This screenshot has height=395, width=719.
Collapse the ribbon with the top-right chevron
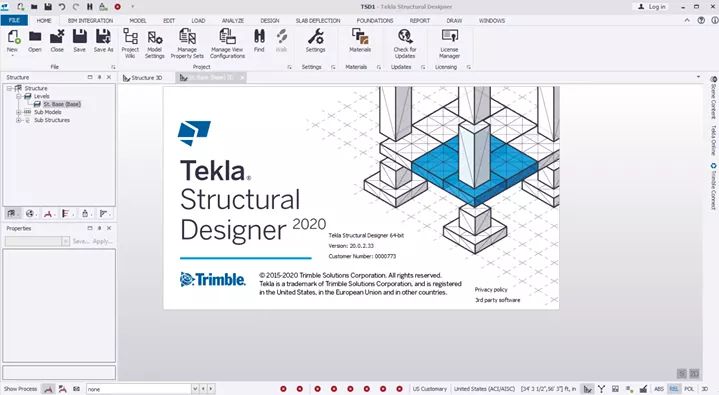click(x=687, y=21)
